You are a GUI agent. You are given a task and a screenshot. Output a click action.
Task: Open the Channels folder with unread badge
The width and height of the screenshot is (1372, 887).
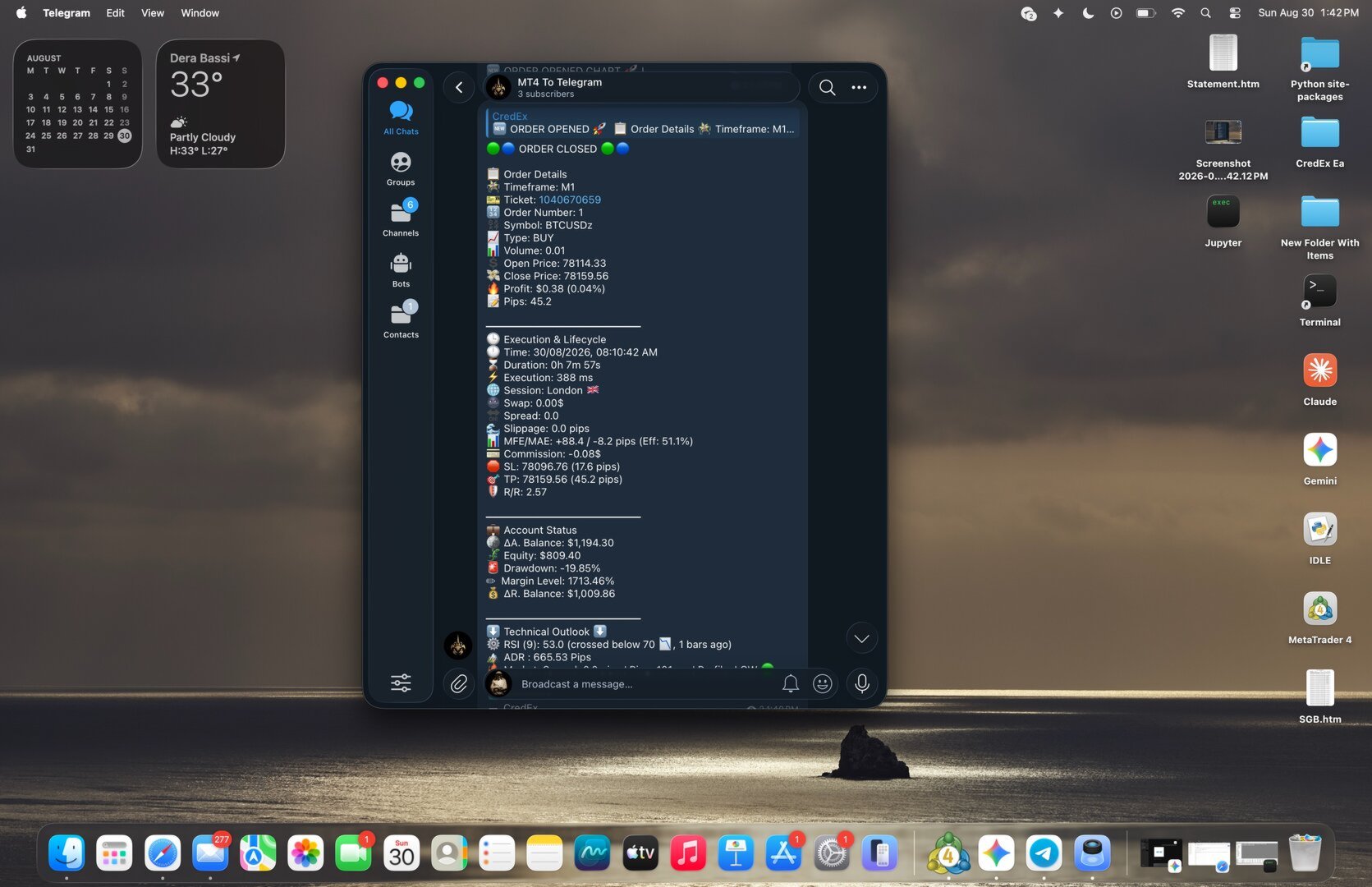coord(401,219)
